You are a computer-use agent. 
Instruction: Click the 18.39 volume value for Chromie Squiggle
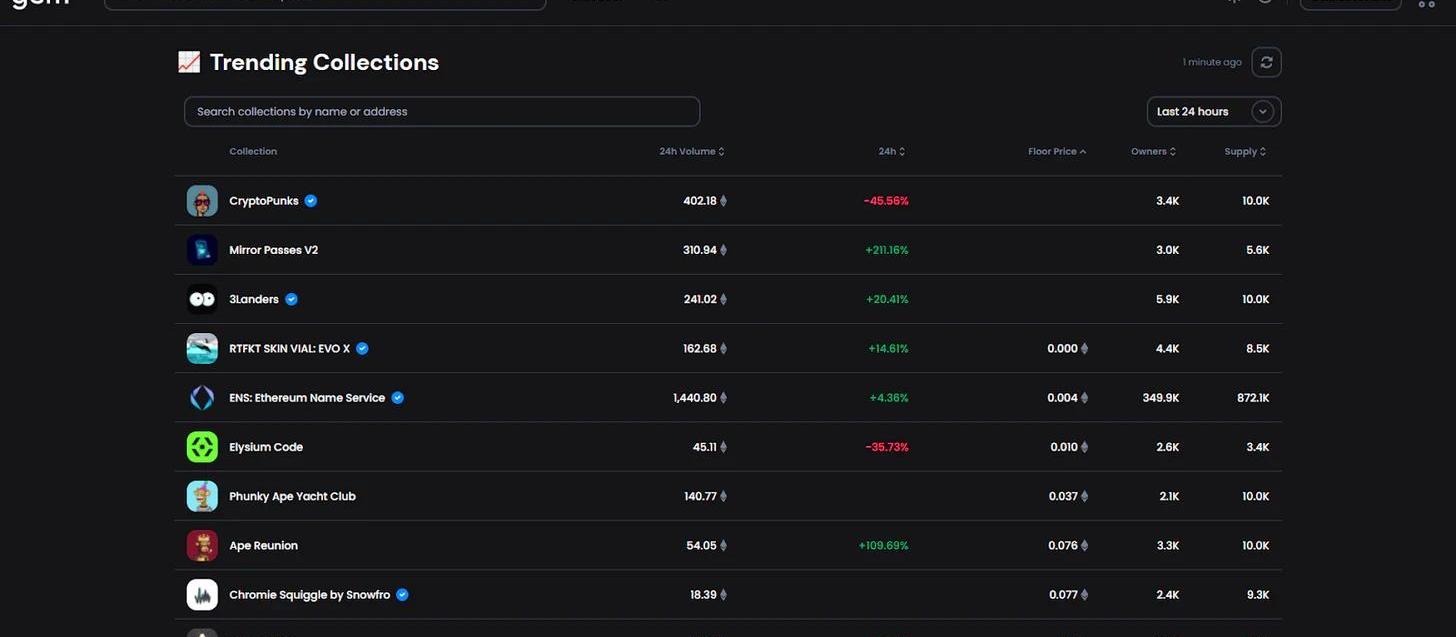703,595
